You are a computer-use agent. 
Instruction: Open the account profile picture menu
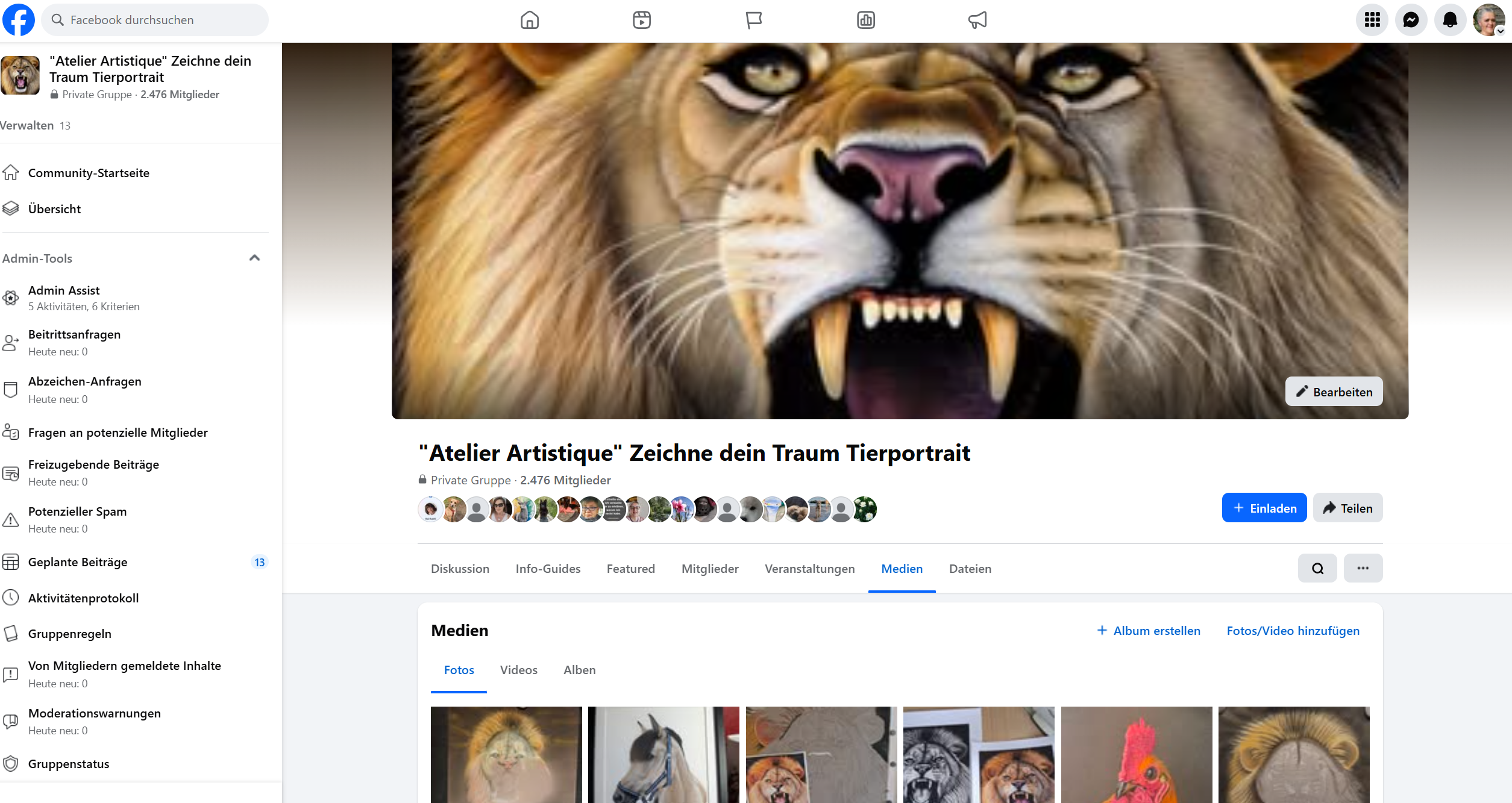coord(1489,20)
